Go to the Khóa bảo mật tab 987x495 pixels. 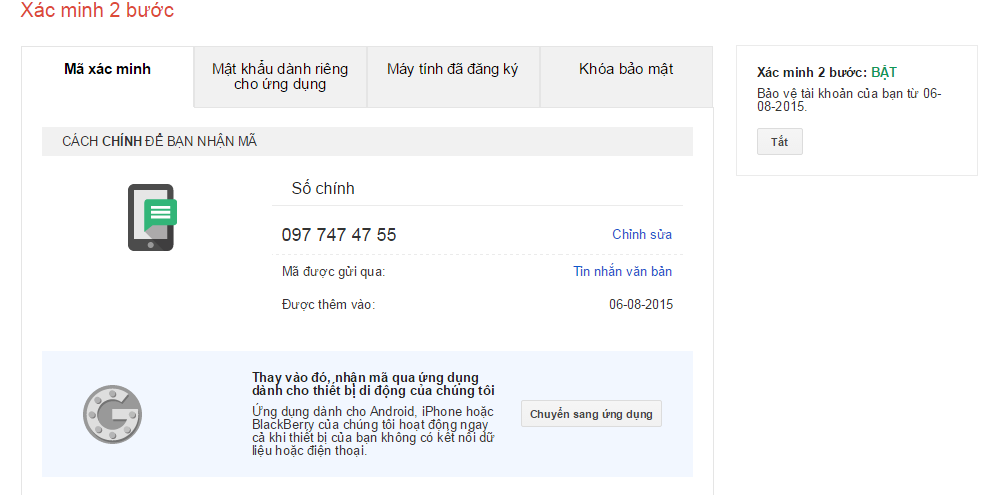point(626,70)
